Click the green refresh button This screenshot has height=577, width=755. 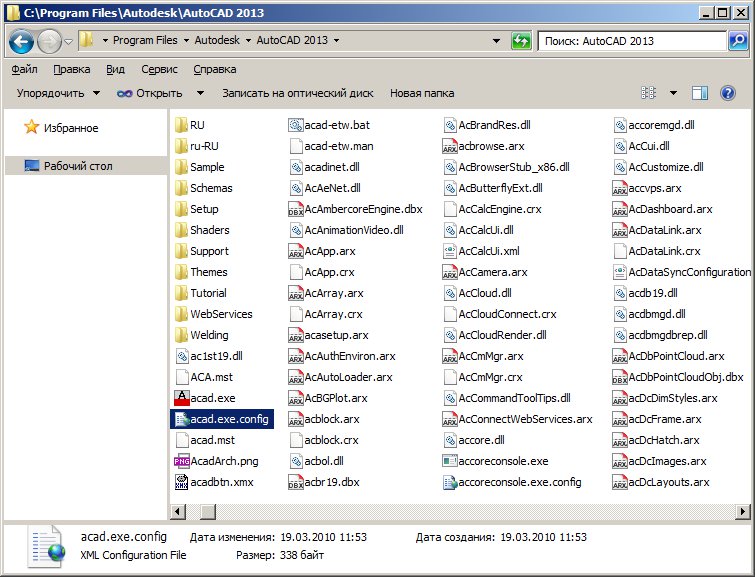point(521,41)
